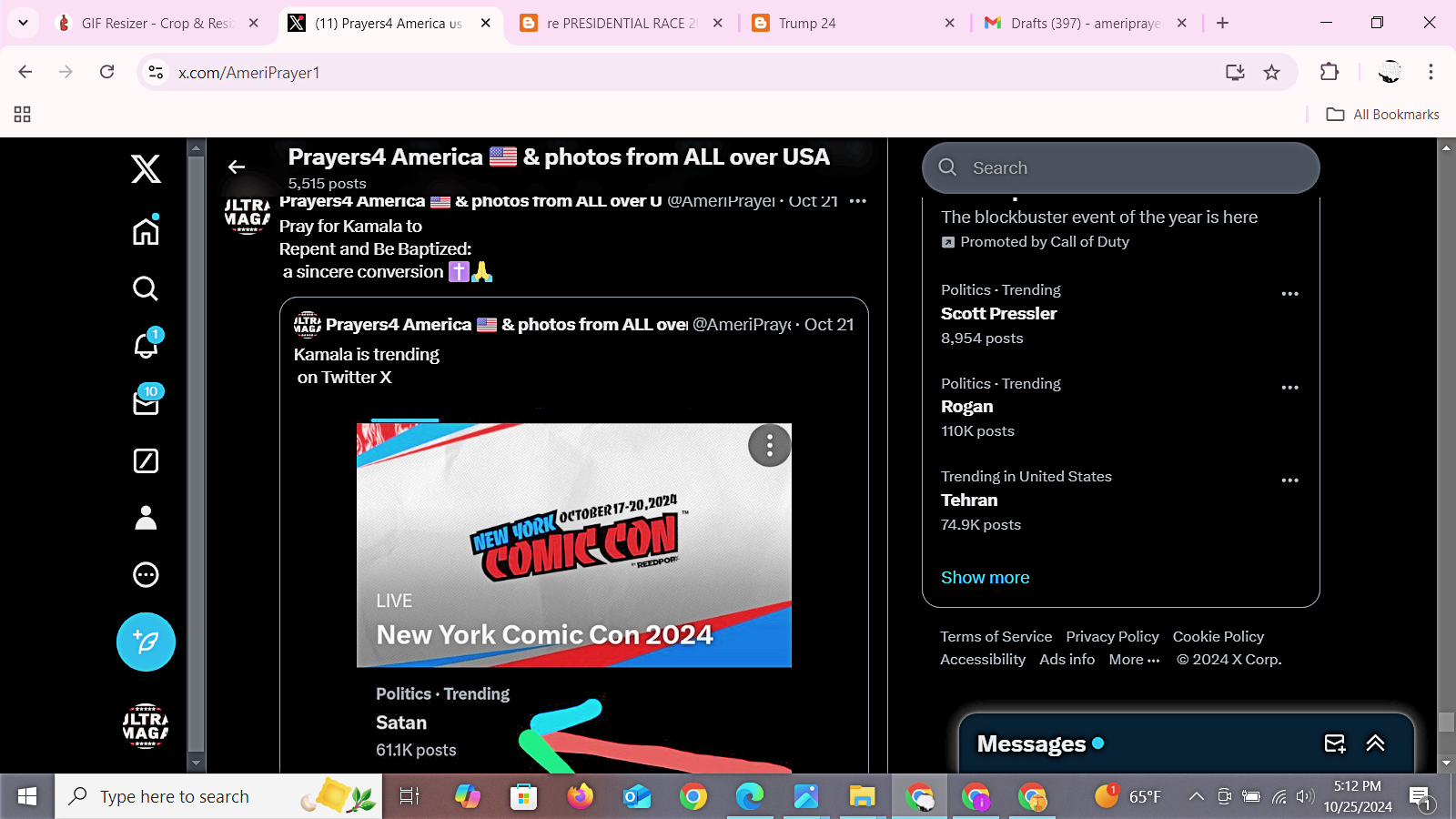1456x819 pixels.
Task: Click the Show more trends link
Action: click(x=985, y=578)
